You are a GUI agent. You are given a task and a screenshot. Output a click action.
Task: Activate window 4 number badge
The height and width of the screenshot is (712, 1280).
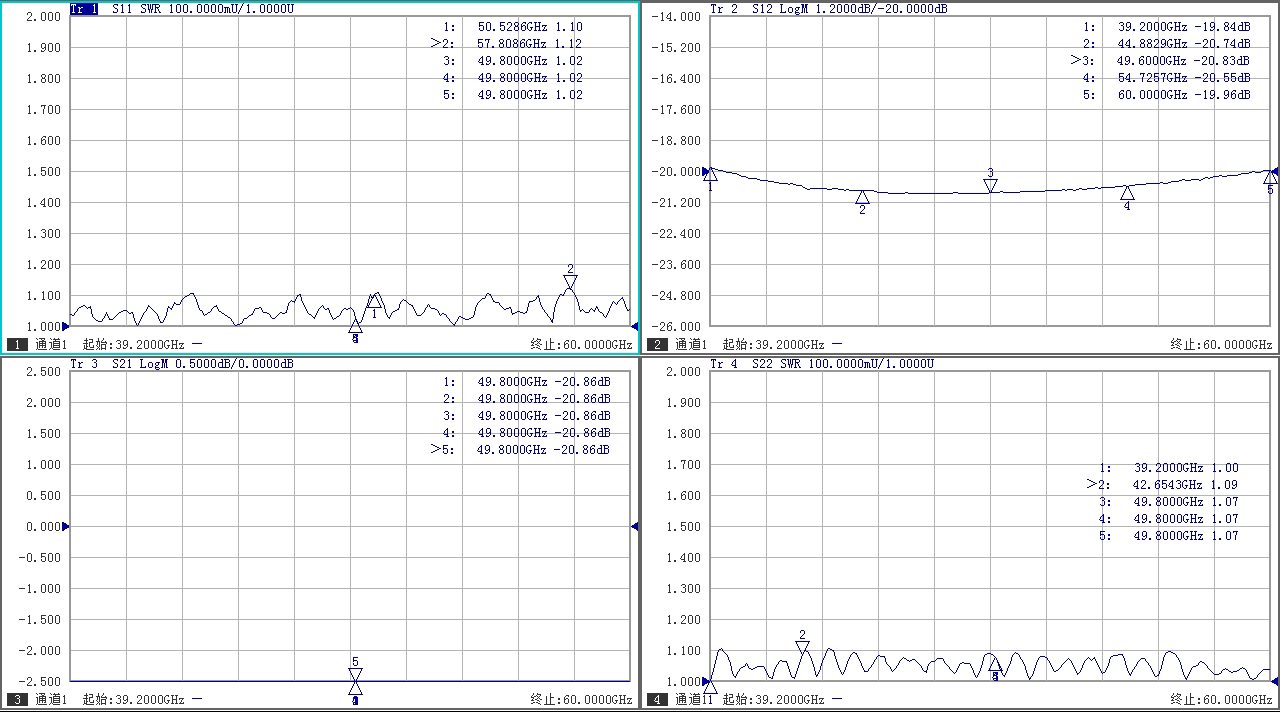tap(658, 699)
